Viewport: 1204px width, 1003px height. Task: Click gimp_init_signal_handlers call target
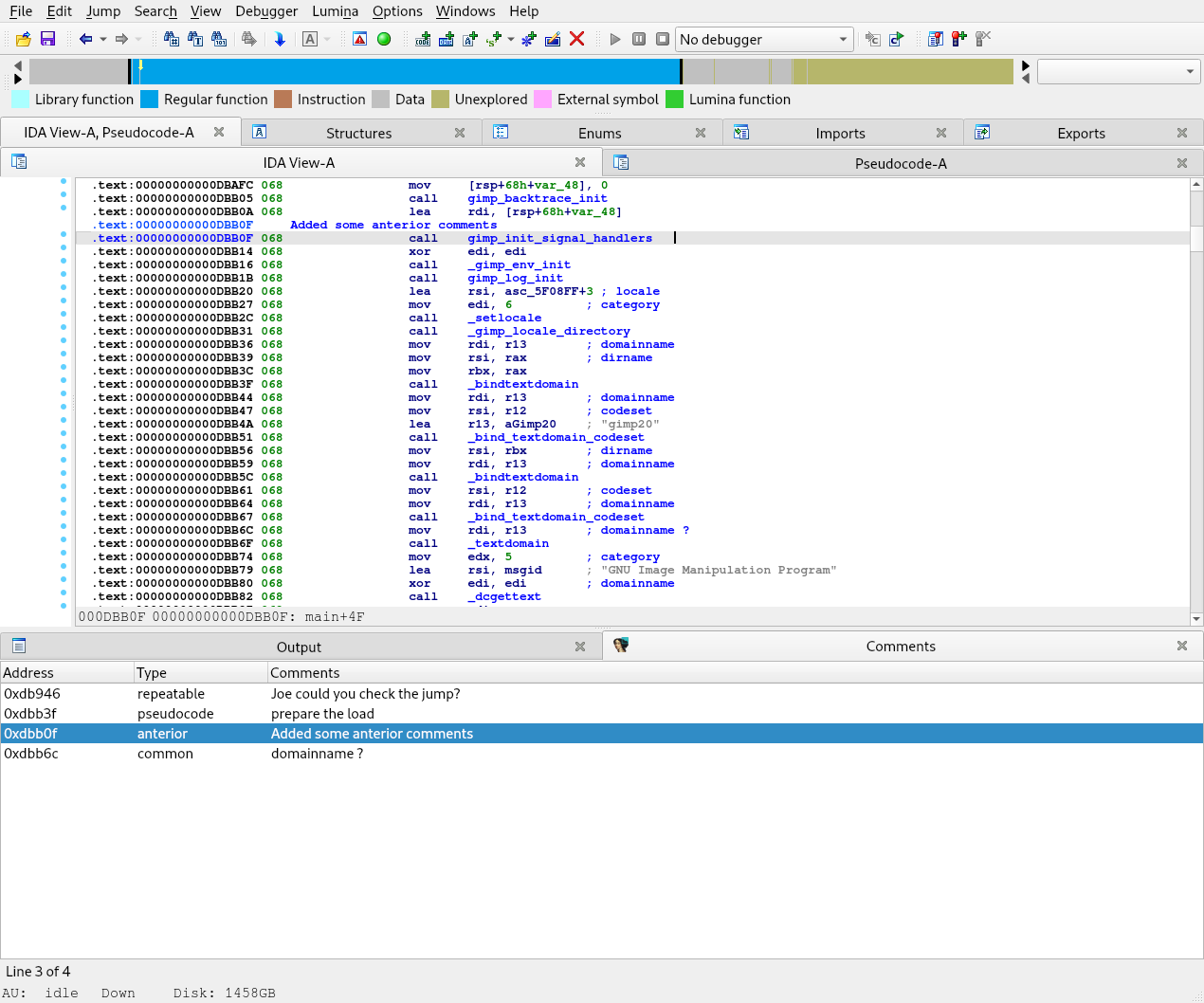click(559, 239)
